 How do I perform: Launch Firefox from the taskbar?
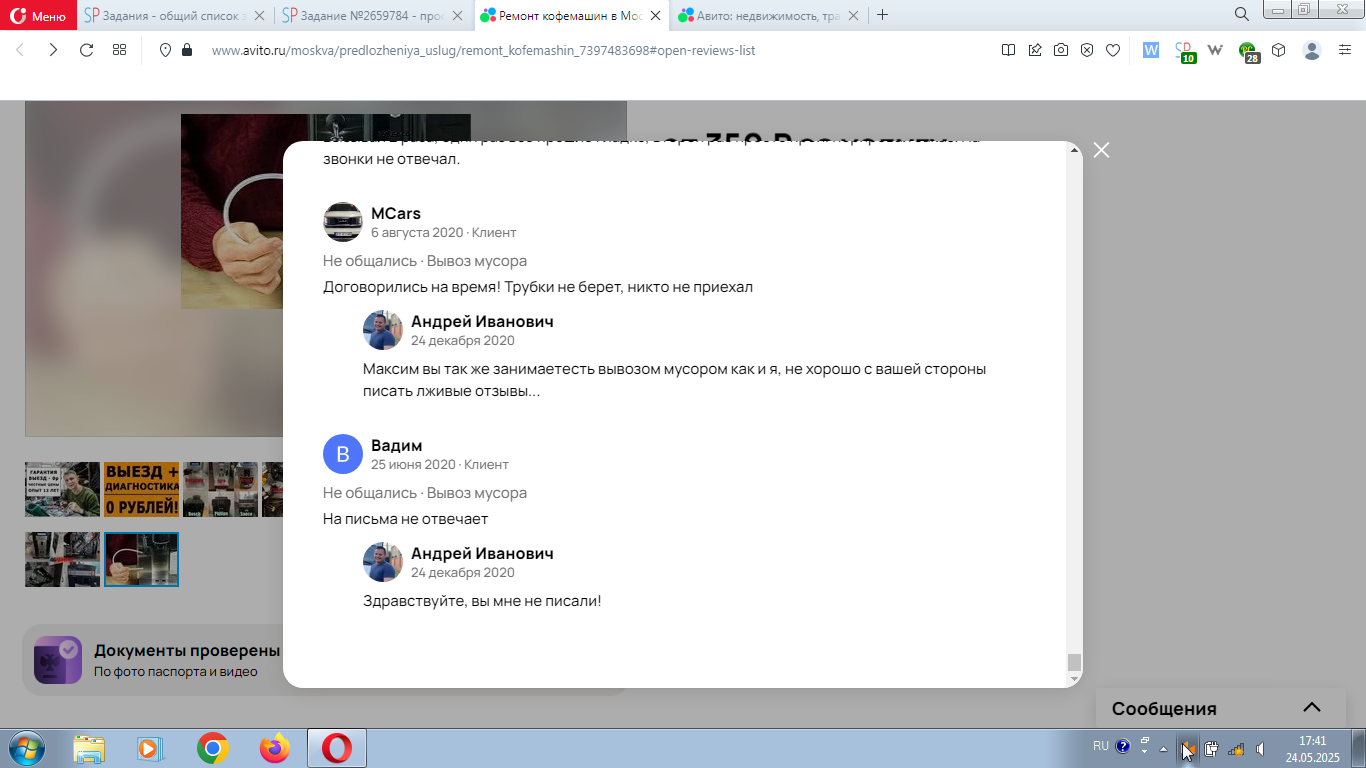coord(274,748)
